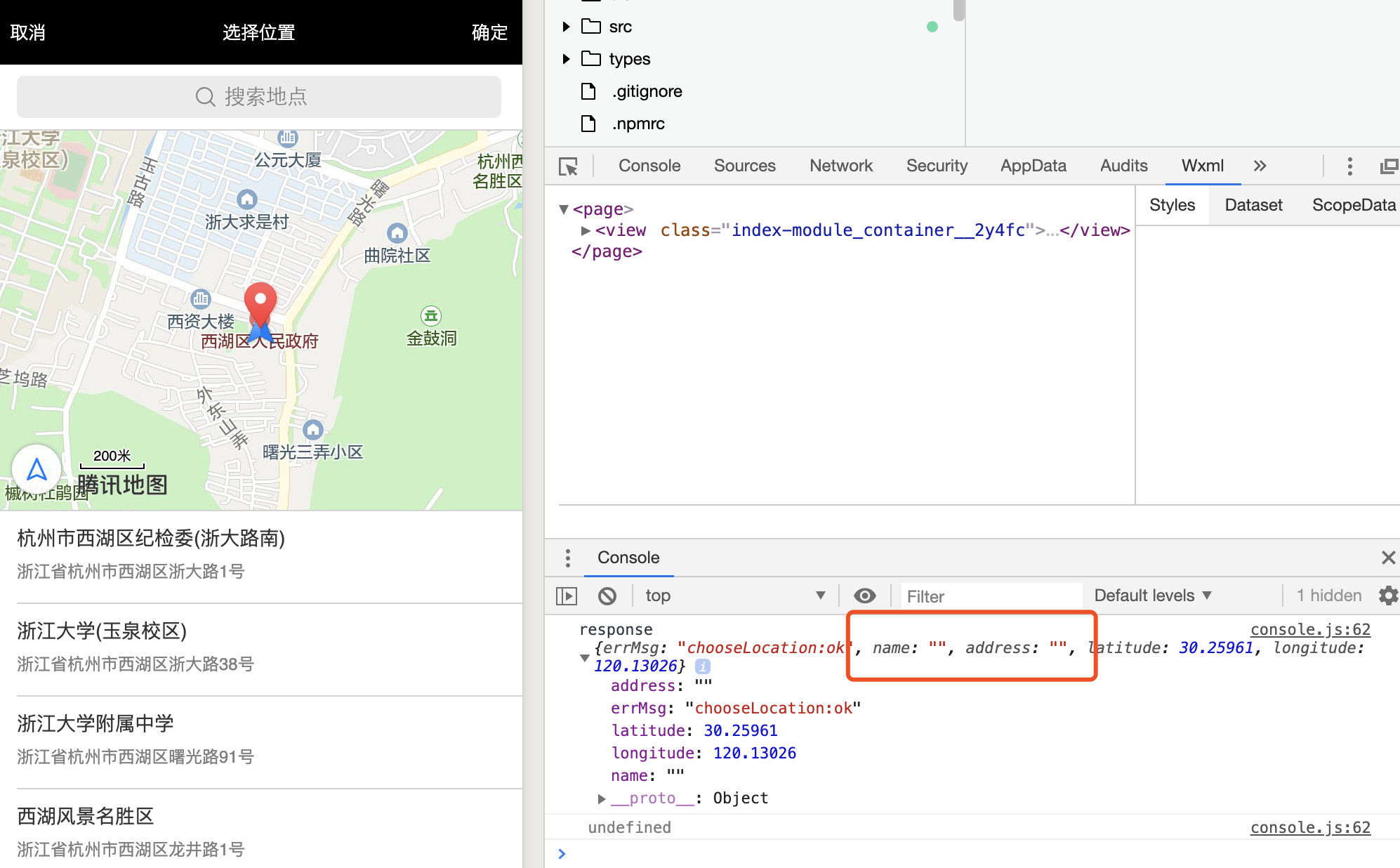1400x868 pixels.
Task: Open console.js:62 link beside response
Action: click(1310, 630)
